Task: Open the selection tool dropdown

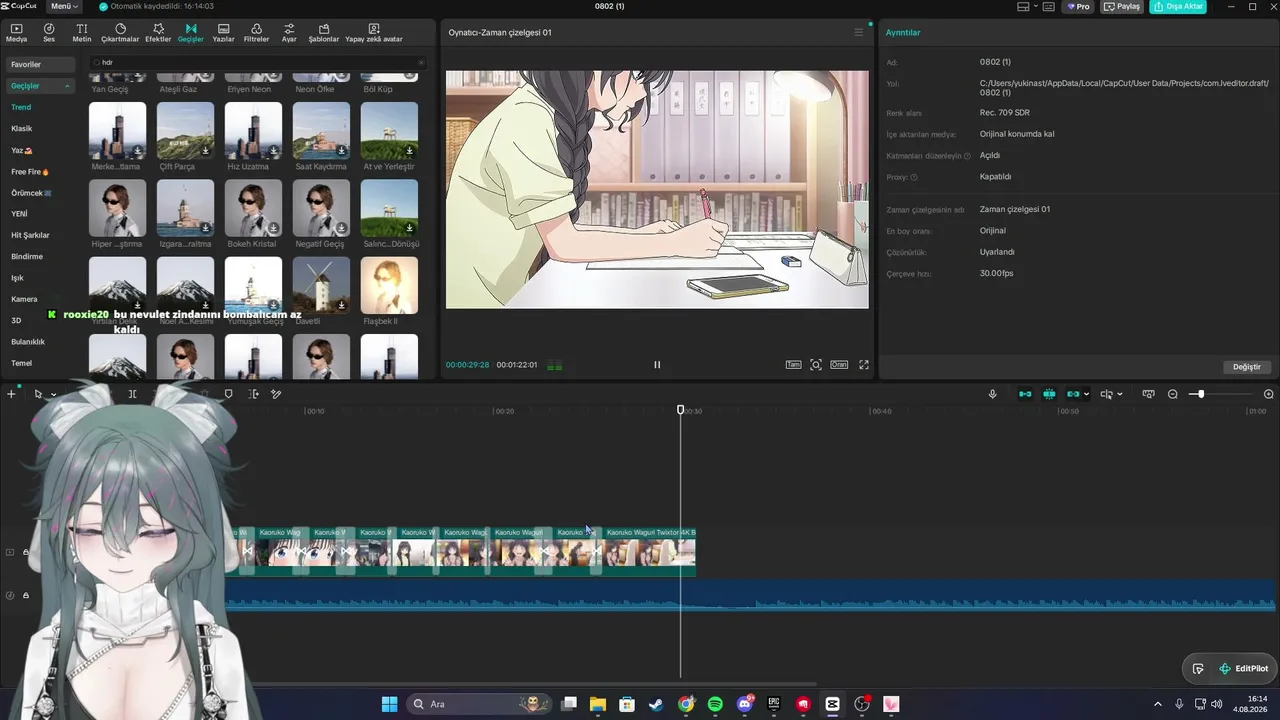Action: pos(53,394)
